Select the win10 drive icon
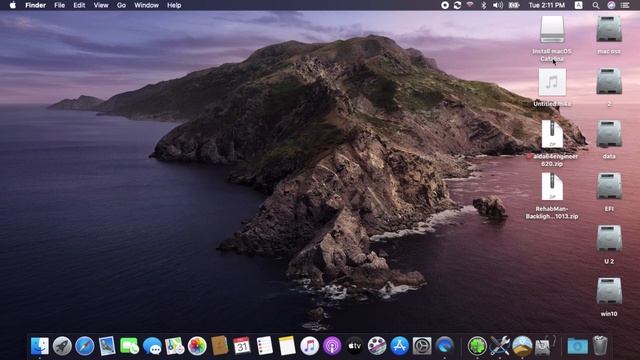This screenshot has height=360, width=640. coord(609,297)
